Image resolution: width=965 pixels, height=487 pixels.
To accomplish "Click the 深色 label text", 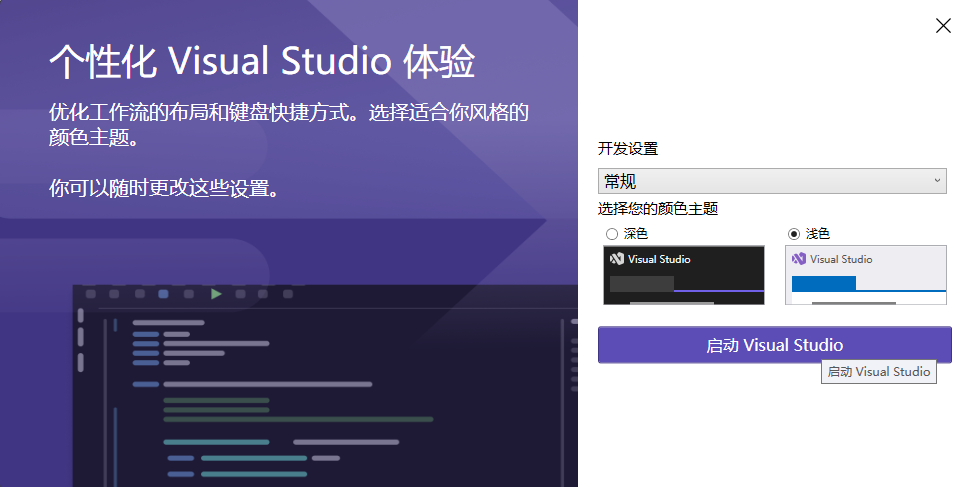I will pos(636,234).
